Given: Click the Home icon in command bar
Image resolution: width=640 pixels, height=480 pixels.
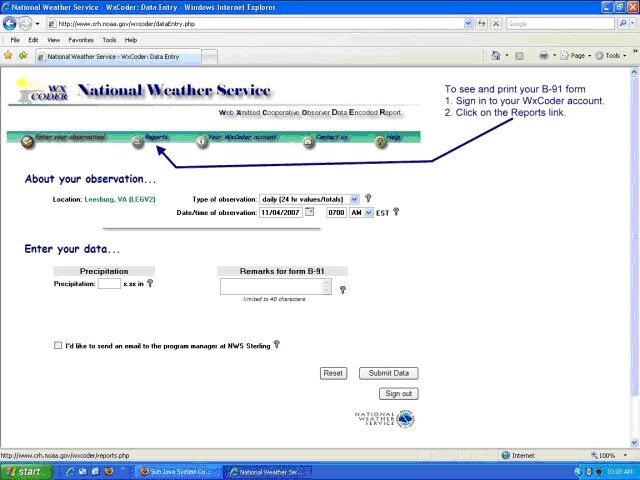Looking at the screenshot, I should coord(496,56).
